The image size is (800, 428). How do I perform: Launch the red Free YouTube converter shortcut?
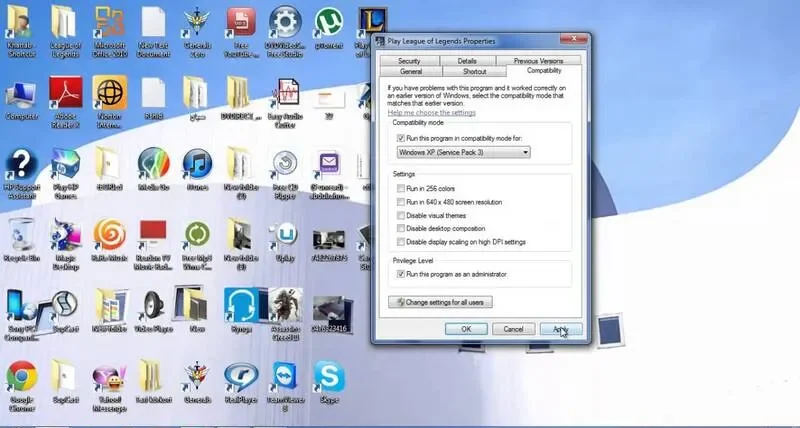click(x=241, y=23)
